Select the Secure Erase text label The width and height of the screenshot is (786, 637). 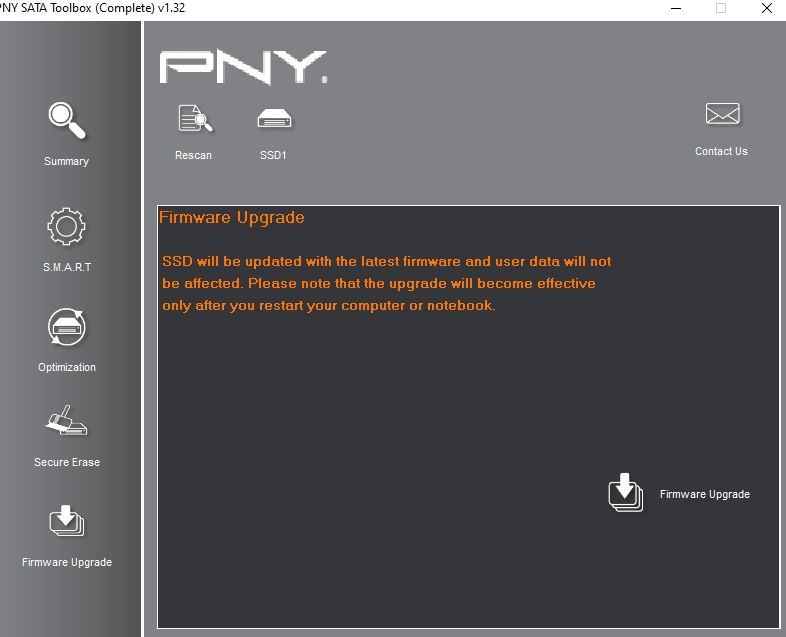(x=67, y=462)
